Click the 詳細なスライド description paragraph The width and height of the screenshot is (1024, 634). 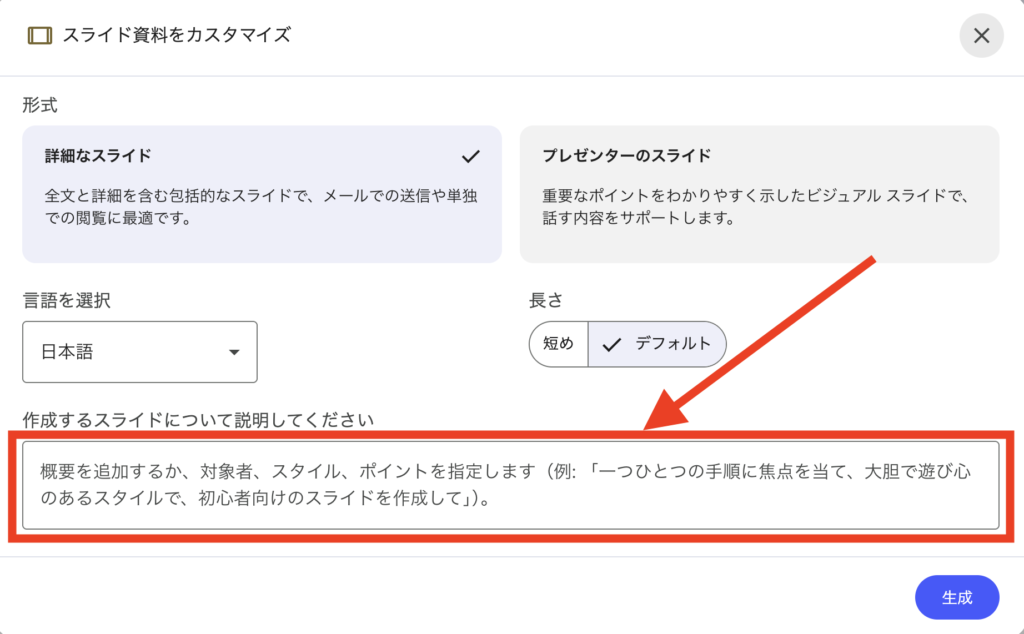pos(262,205)
